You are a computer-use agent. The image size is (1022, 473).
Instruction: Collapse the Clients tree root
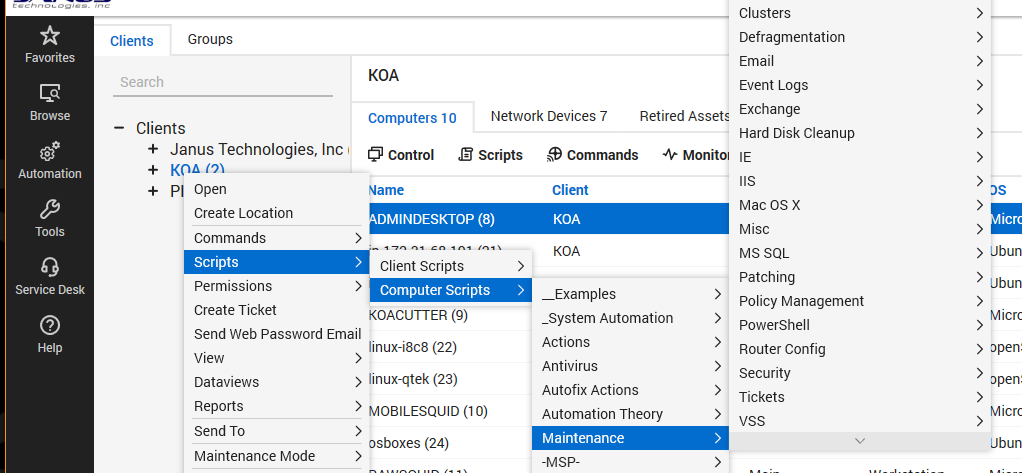119,128
